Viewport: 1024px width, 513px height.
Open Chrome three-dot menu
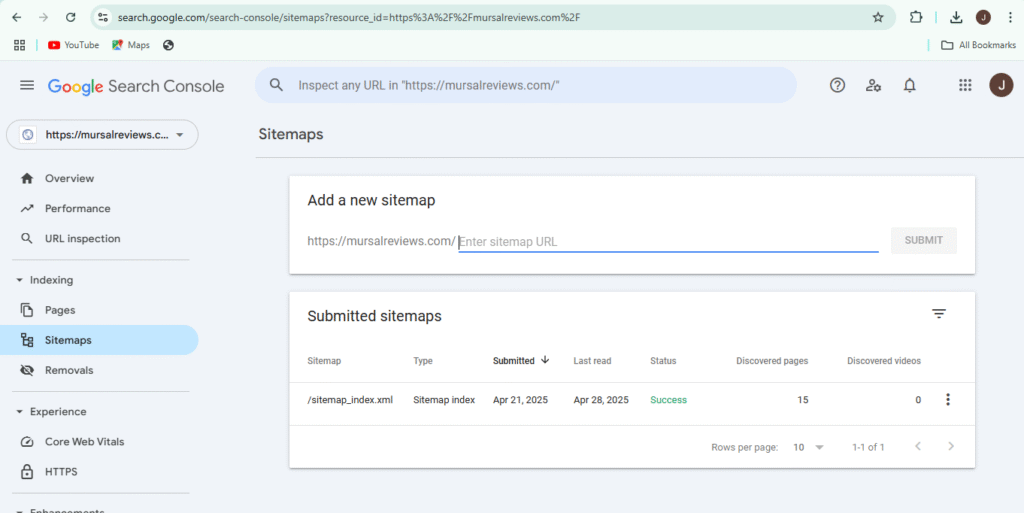point(1010,18)
